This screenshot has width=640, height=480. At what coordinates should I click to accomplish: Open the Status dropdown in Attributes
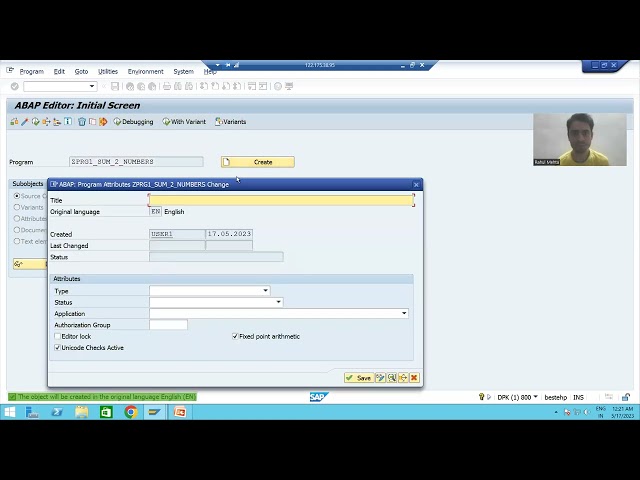pyautogui.click(x=278, y=302)
